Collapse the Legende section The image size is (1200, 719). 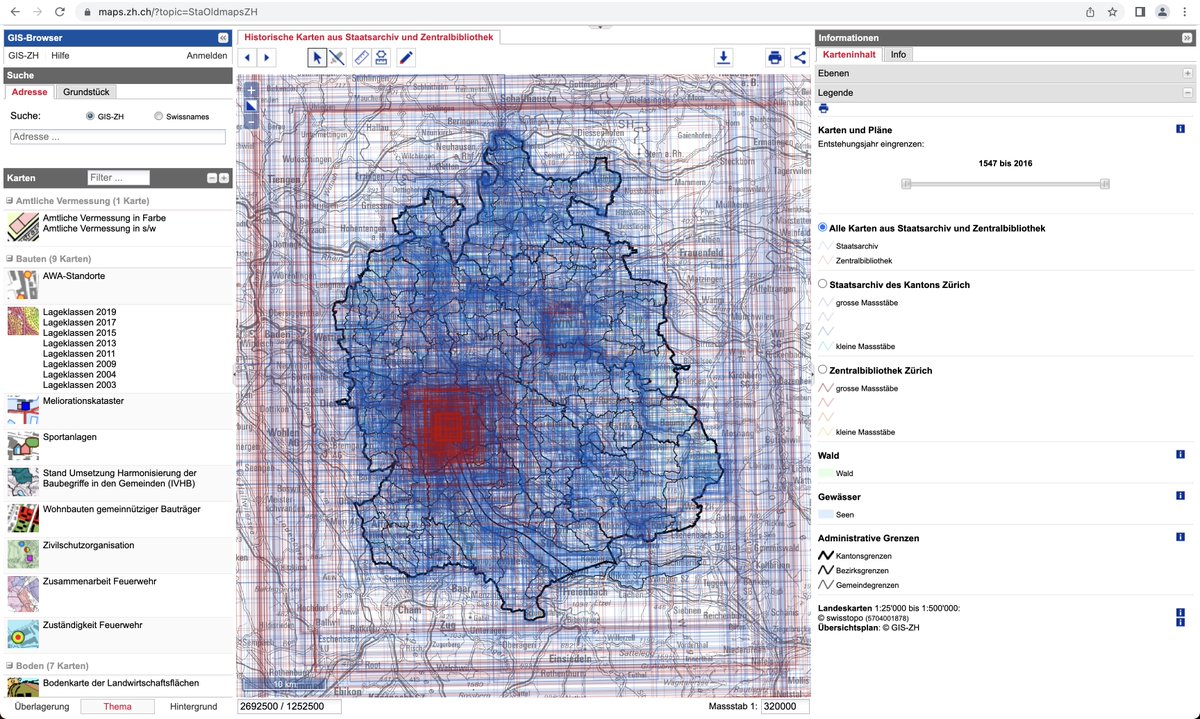tap(1187, 92)
